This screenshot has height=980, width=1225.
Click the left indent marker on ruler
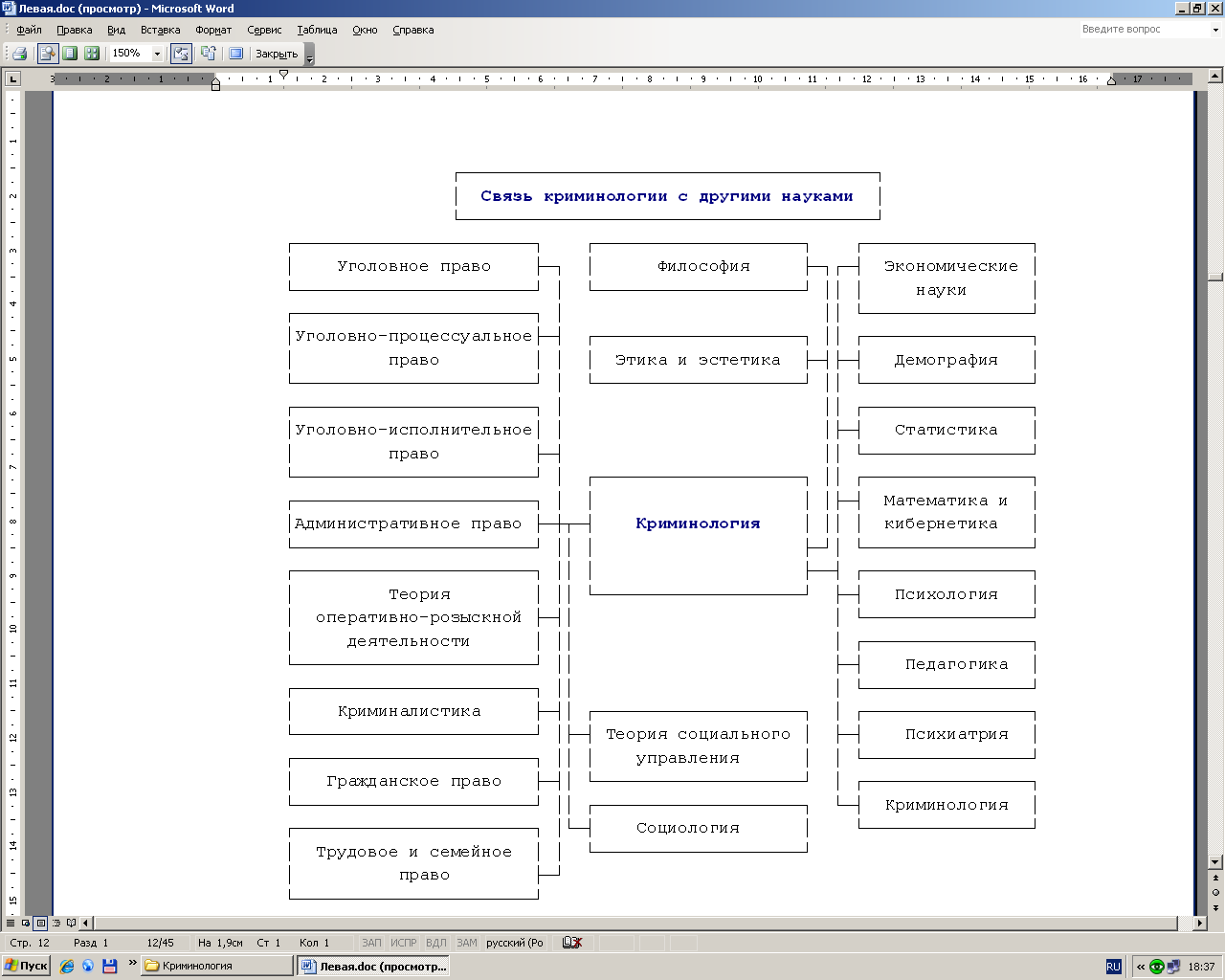pos(215,84)
